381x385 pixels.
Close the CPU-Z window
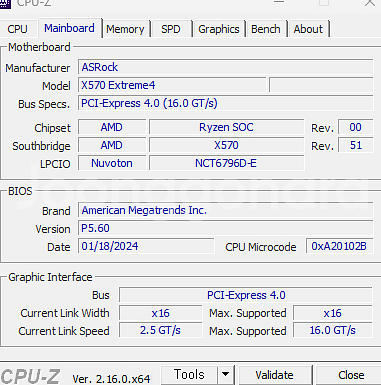[370, 3]
